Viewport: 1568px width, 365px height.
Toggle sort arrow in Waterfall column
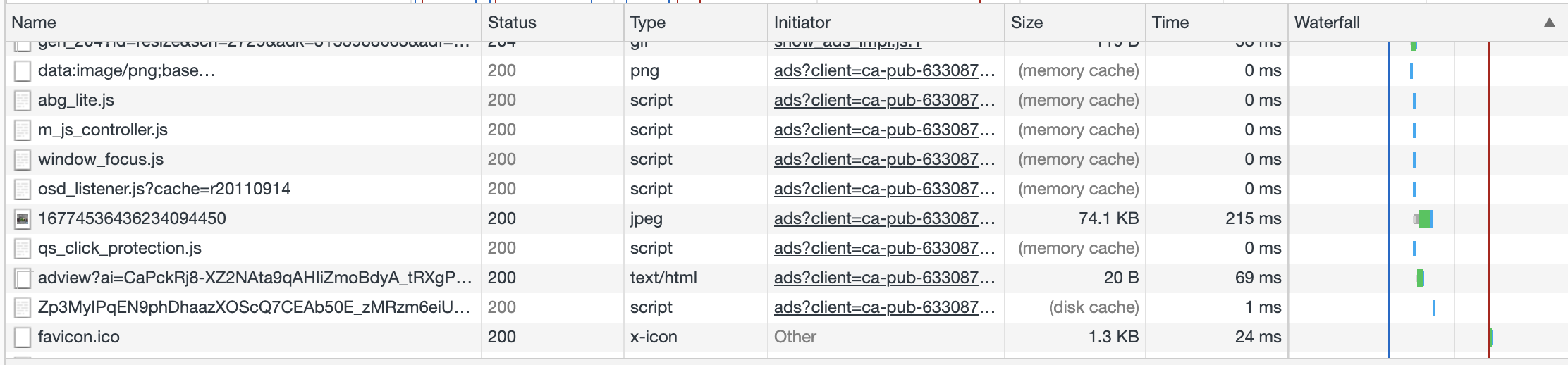(1549, 23)
